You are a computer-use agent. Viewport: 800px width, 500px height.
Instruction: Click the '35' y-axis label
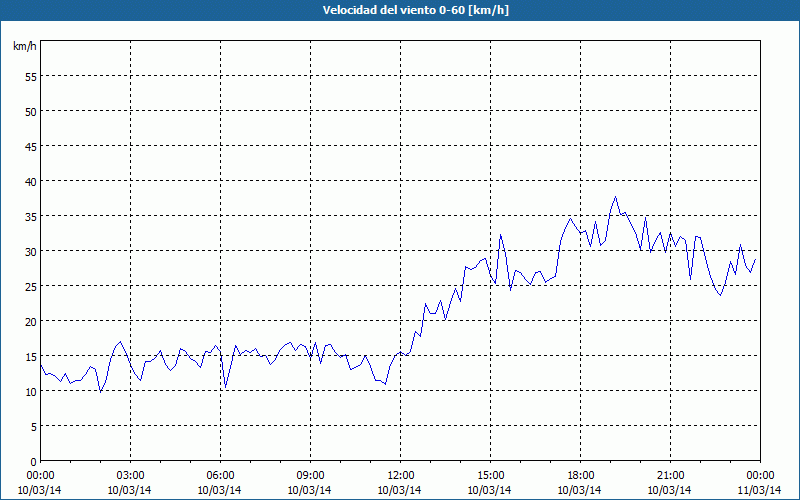(31, 216)
